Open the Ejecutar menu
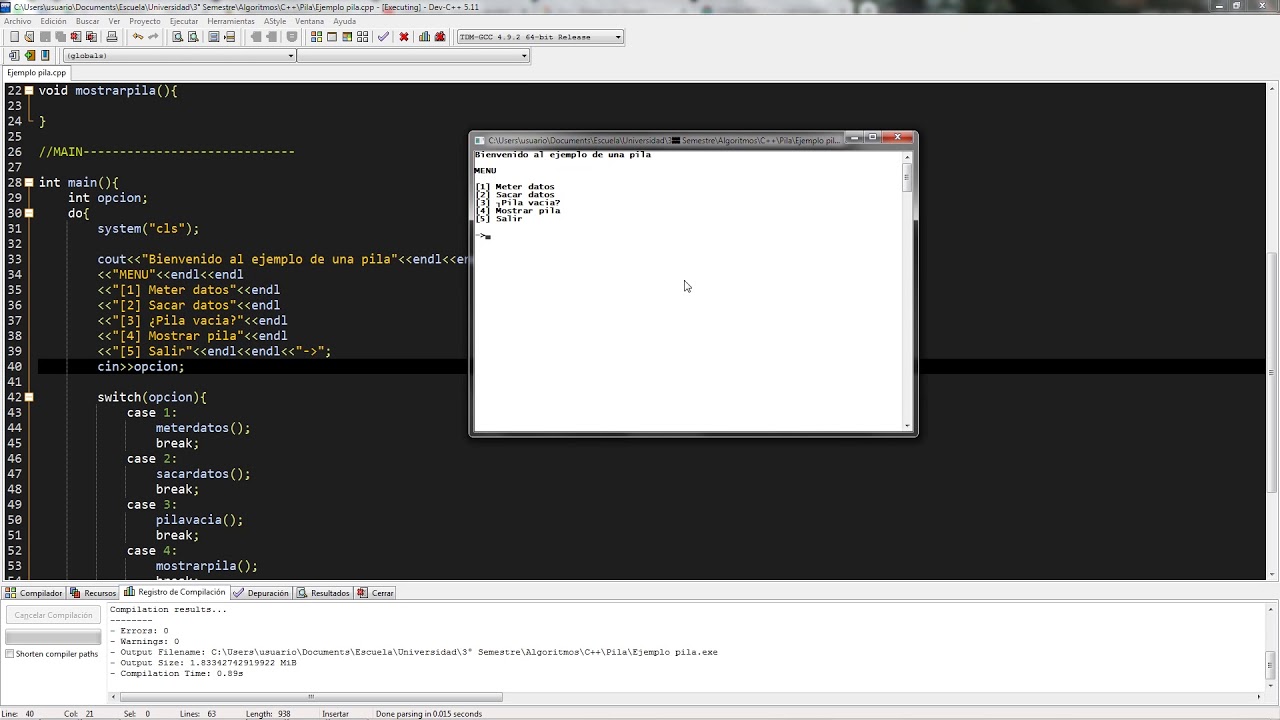This screenshot has height=720, width=1280. pyautogui.click(x=184, y=21)
